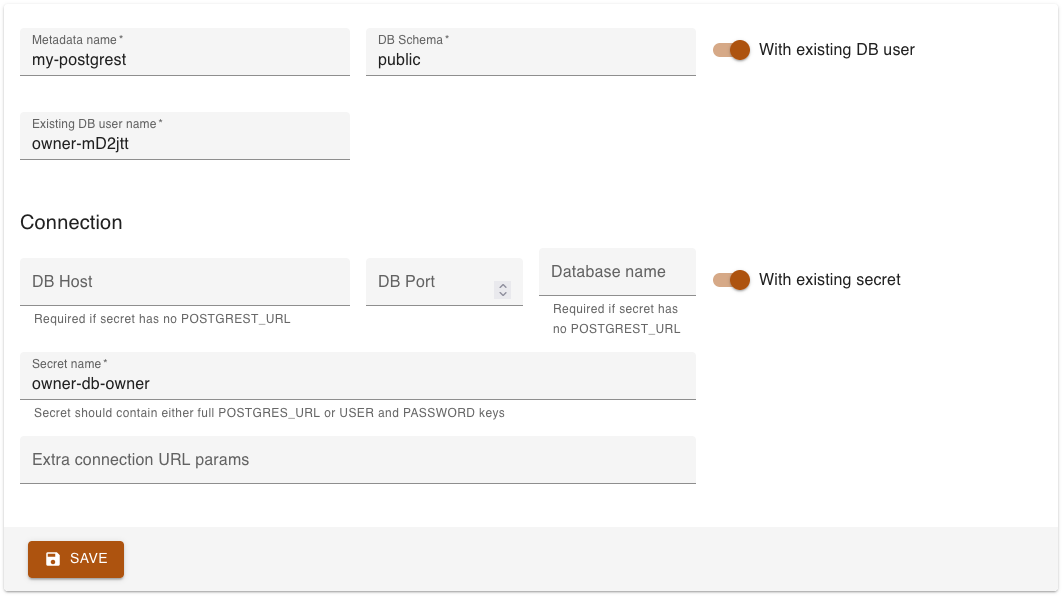The width and height of the screenshot is (1062, 597).
Task: Focus the Metadata name field
Action: (185, 60)
